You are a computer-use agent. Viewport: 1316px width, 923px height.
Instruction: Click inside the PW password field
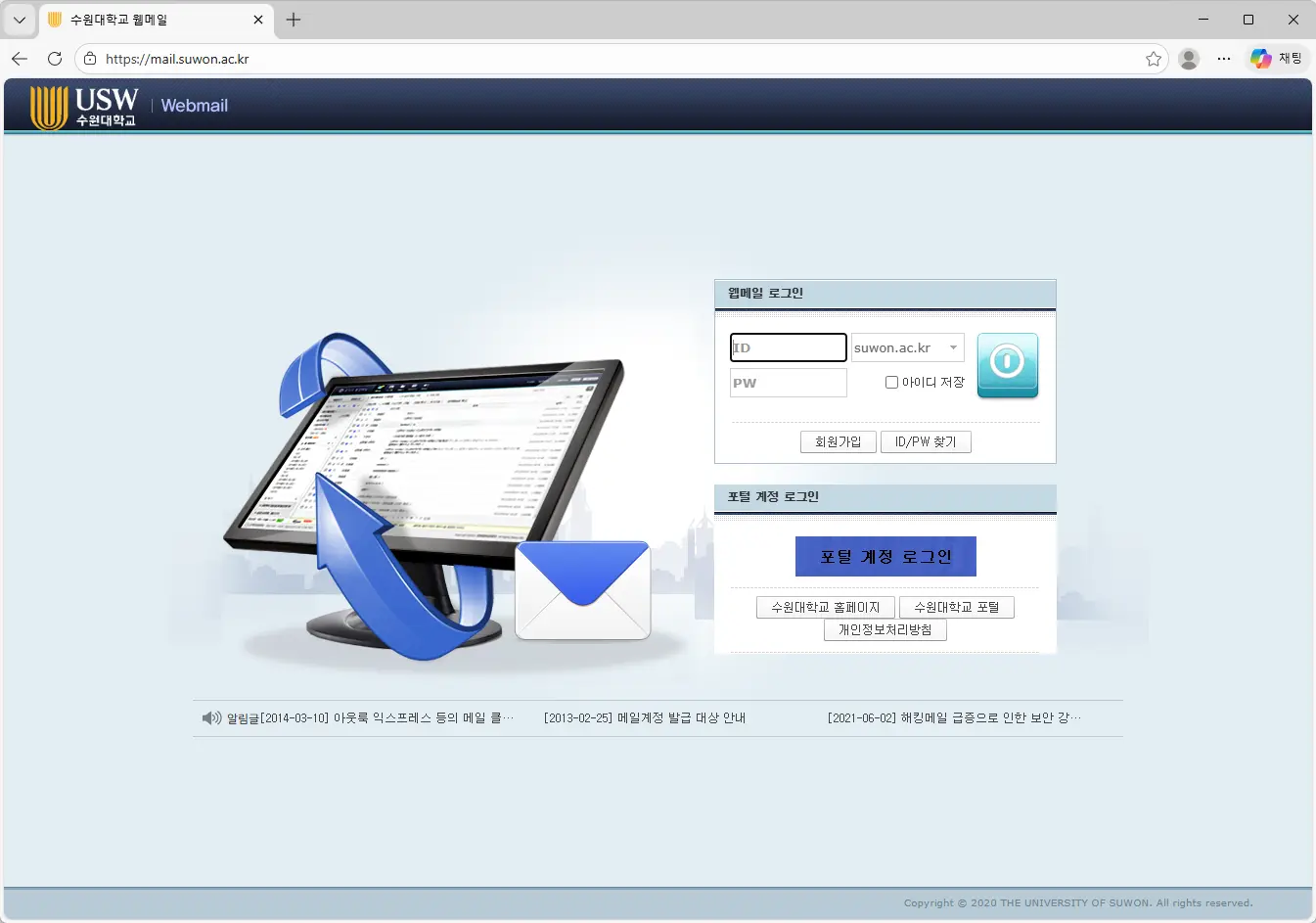click(788, 383)
